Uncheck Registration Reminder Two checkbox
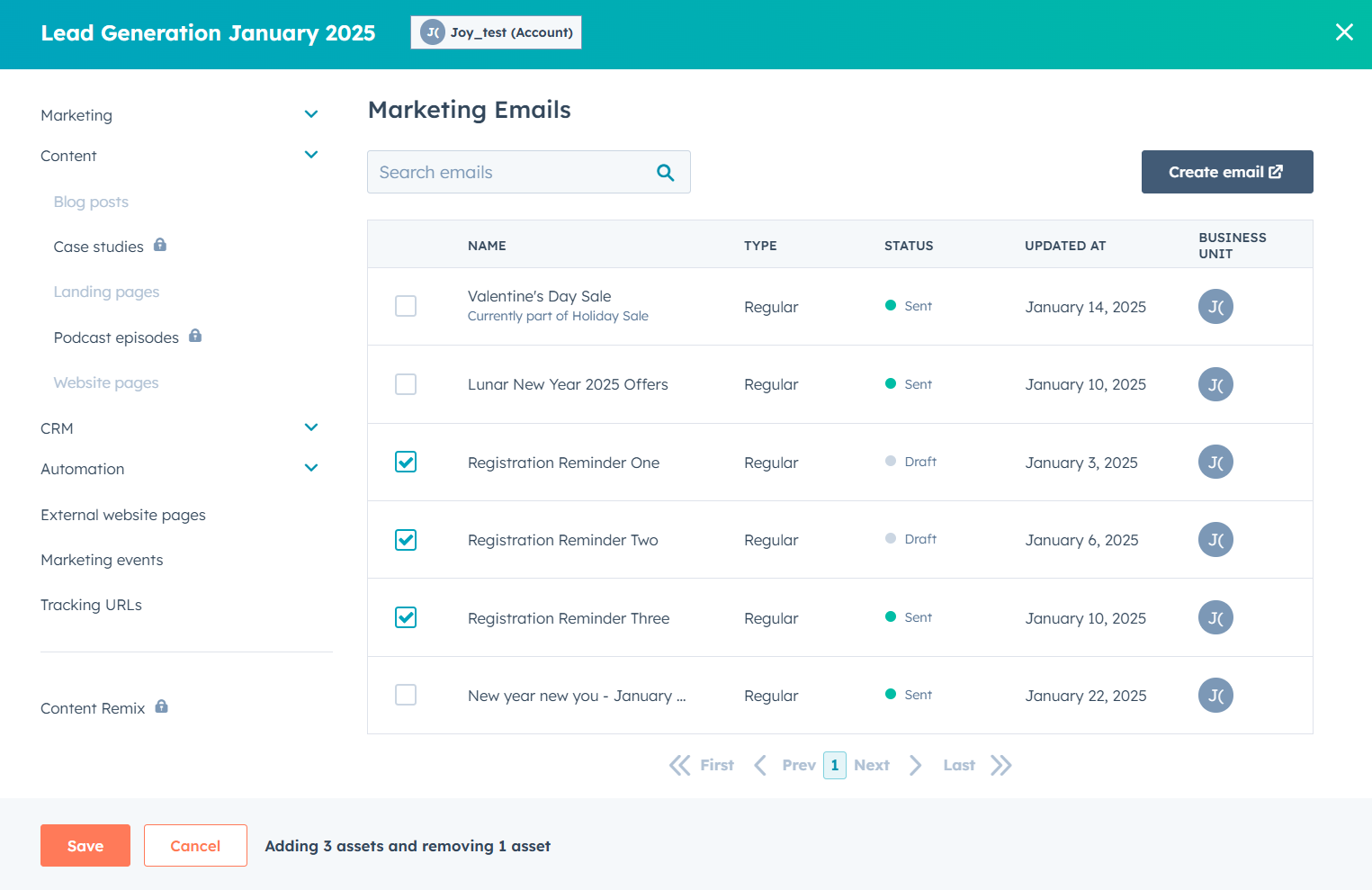Image resolution: width=1372 pixels, height=890 pixels. 406,540
